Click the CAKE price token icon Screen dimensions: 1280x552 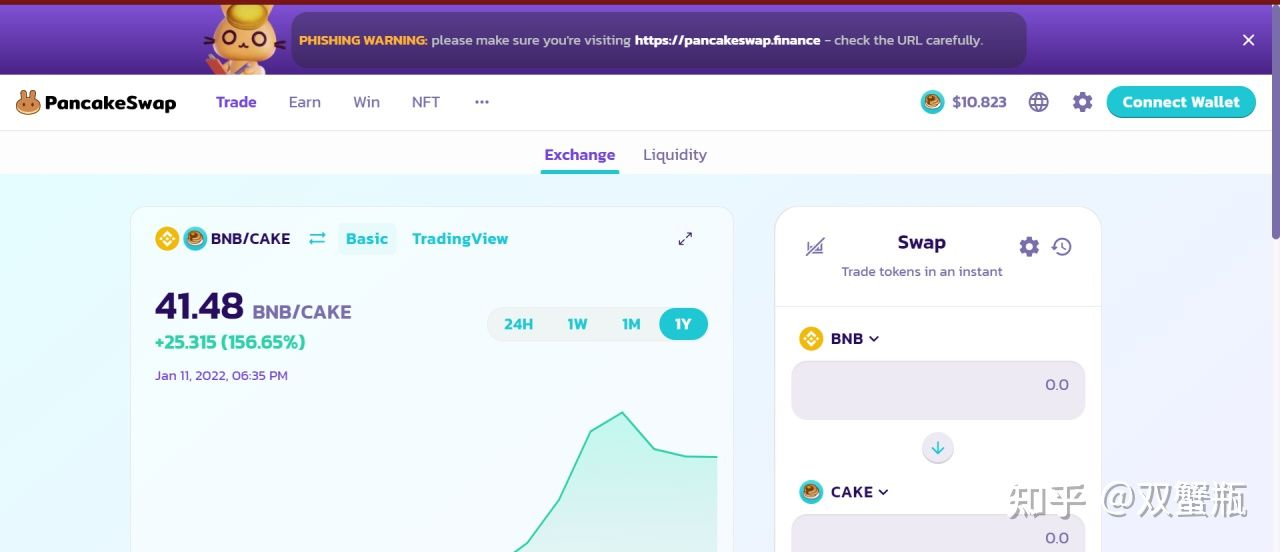[932, 102]
